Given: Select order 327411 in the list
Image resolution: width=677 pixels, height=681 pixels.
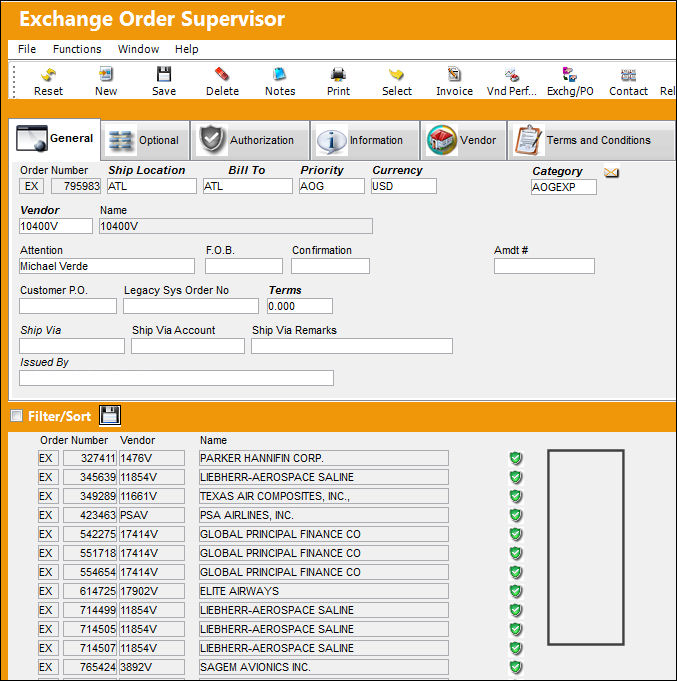Looking at the screenshot, I should pos(90,458).
